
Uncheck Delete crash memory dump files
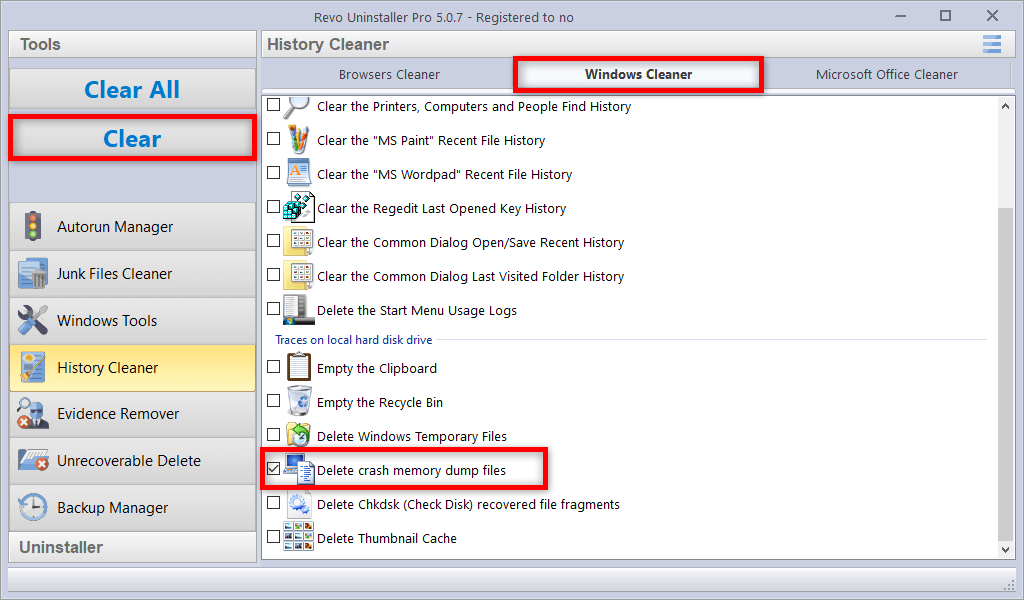(274, 468)
